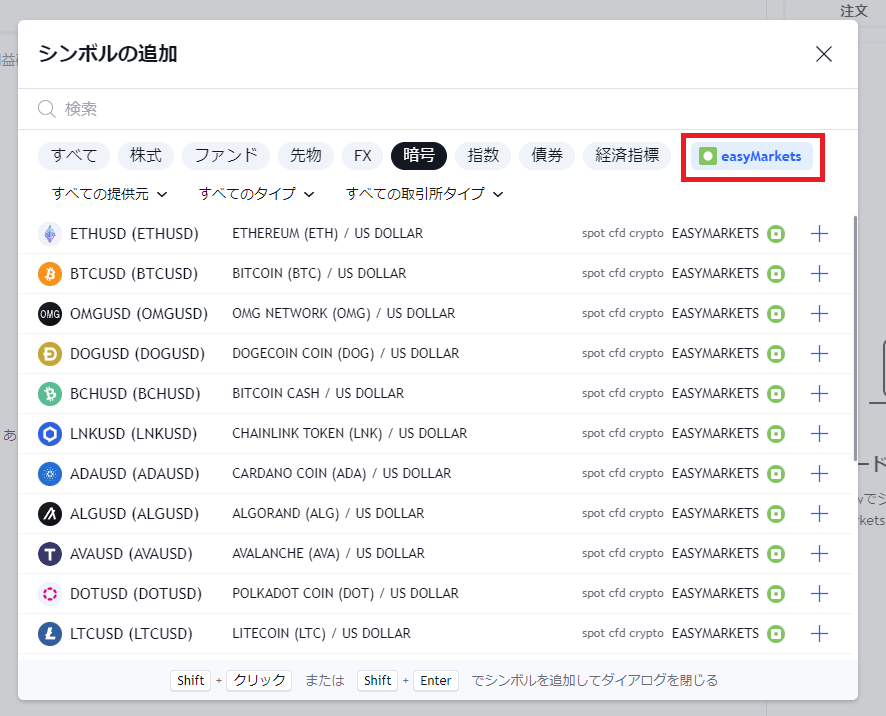This screenshot has width=886, height=716.
Task: Select the OMGUSD (OMGUSD) row text
Action: [x=139, y=314]
